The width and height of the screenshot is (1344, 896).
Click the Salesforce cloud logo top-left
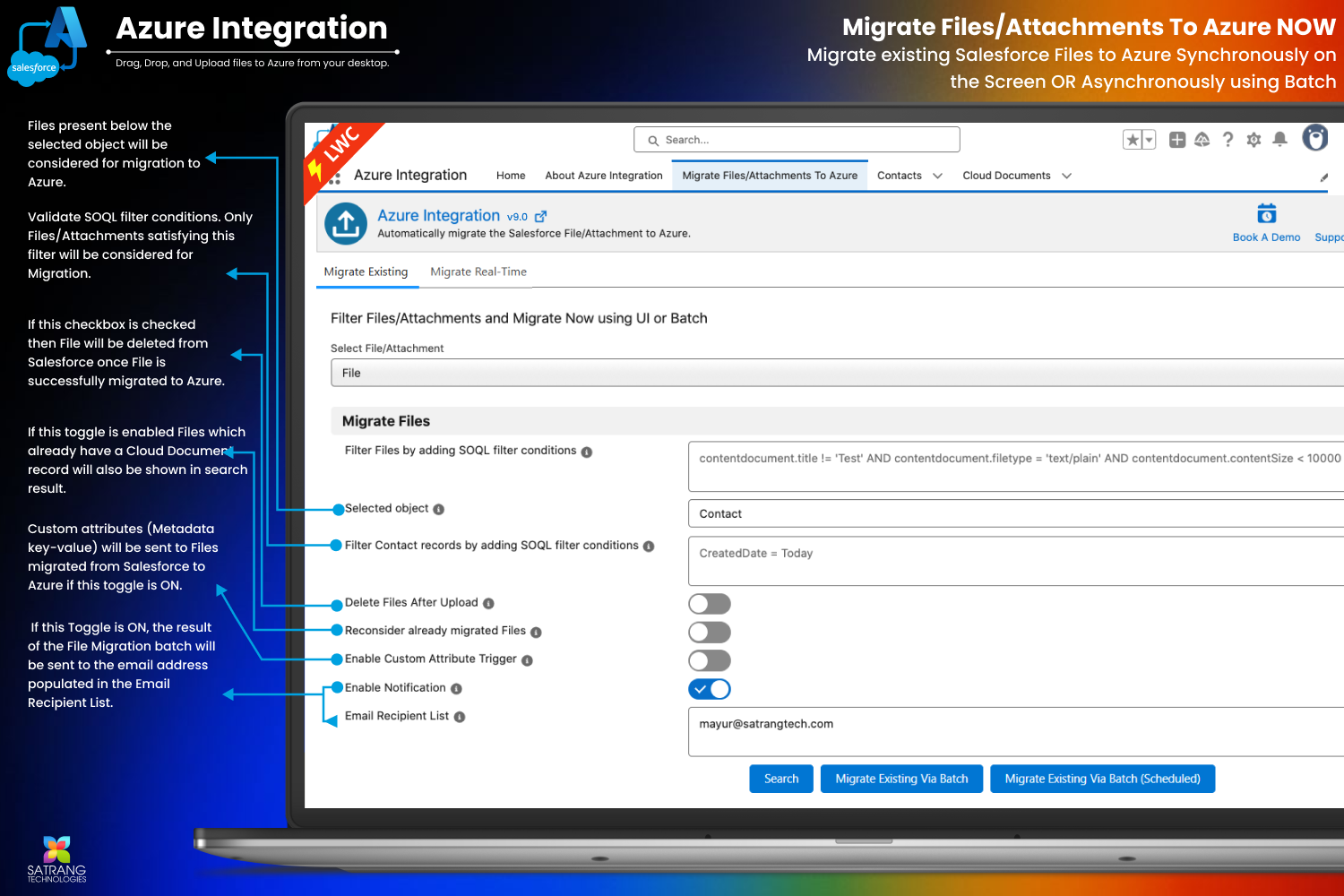[x=33, y=68]
